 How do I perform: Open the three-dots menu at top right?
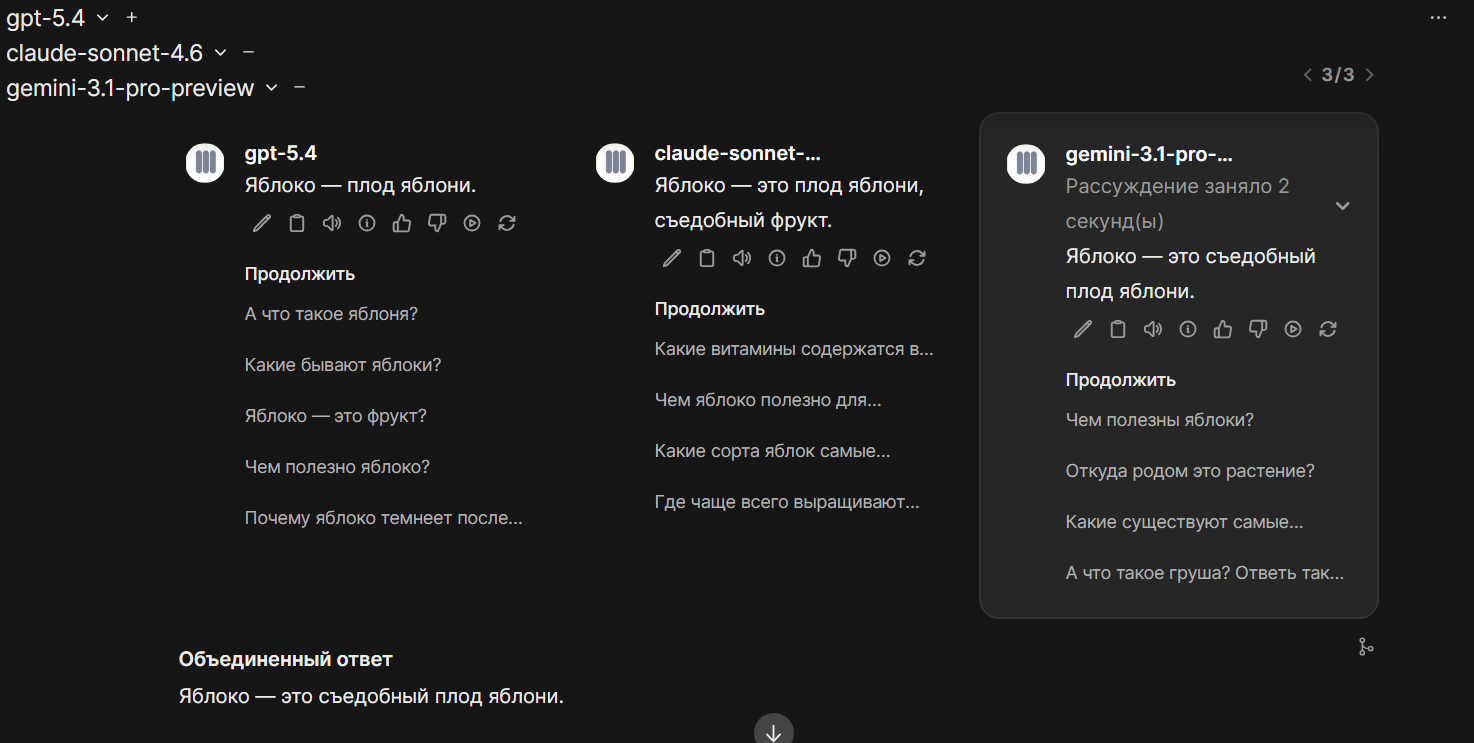tap(1438, 18)
